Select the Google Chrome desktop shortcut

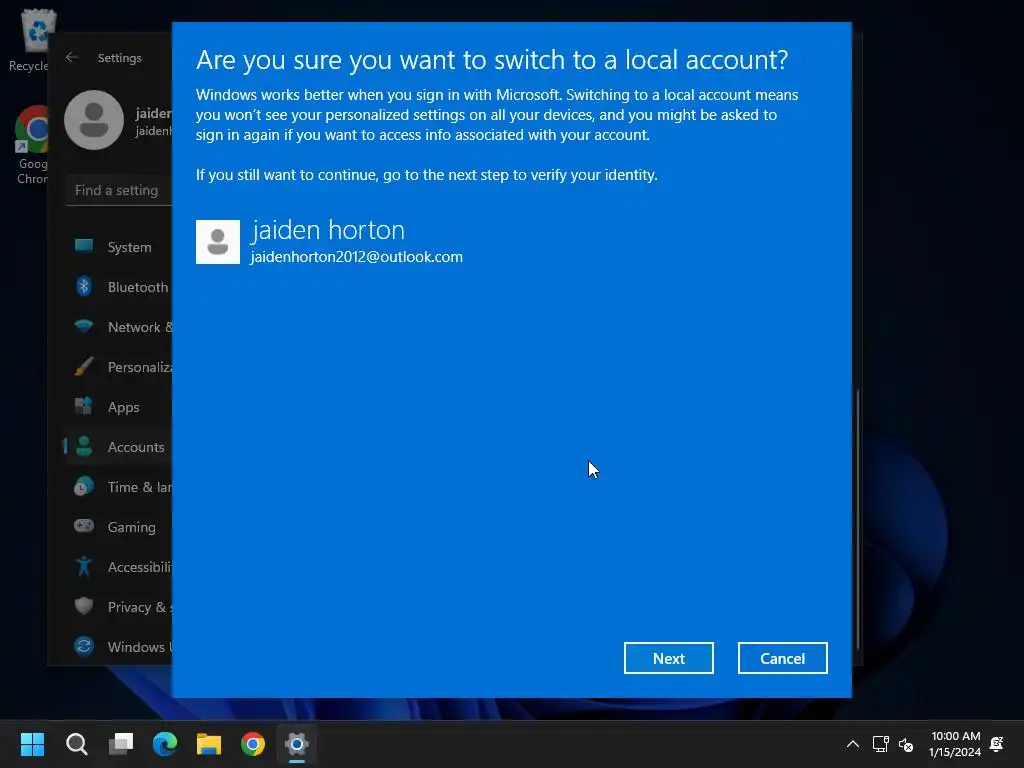31,145
